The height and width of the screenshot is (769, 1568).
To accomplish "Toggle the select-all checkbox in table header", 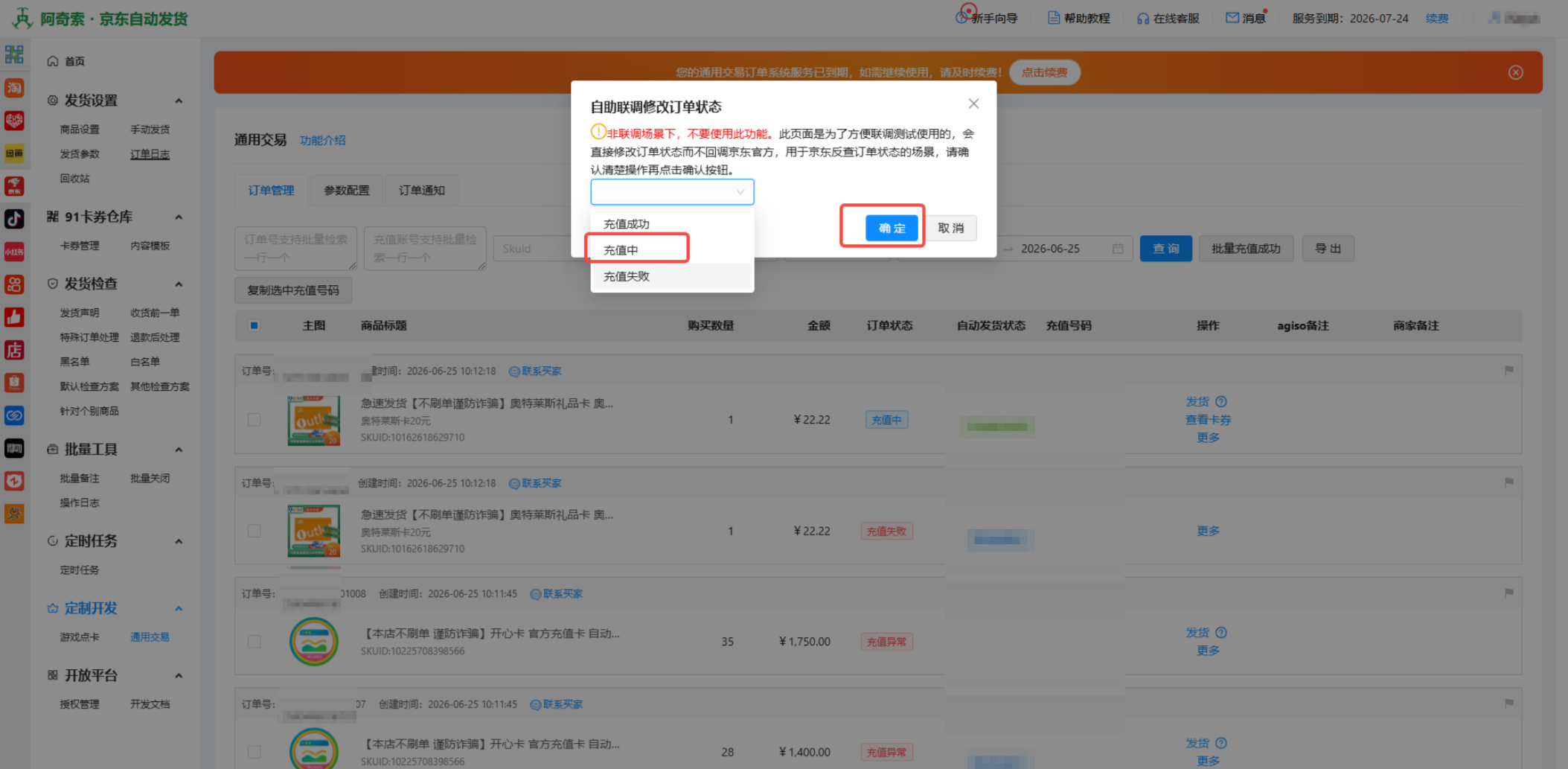I will point(254,325).
